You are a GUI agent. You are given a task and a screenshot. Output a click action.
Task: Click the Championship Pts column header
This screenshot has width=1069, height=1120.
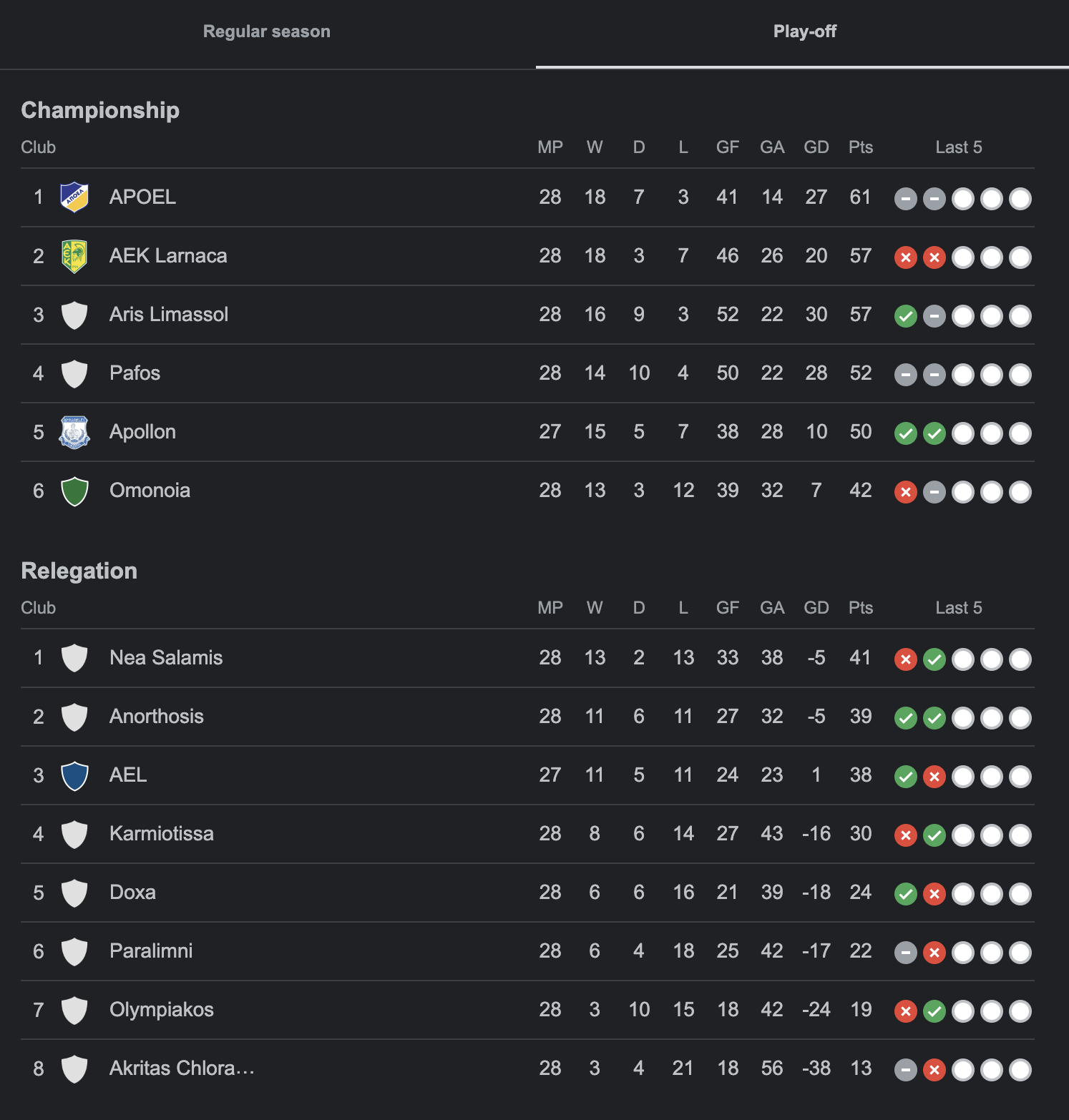point(861,147)
